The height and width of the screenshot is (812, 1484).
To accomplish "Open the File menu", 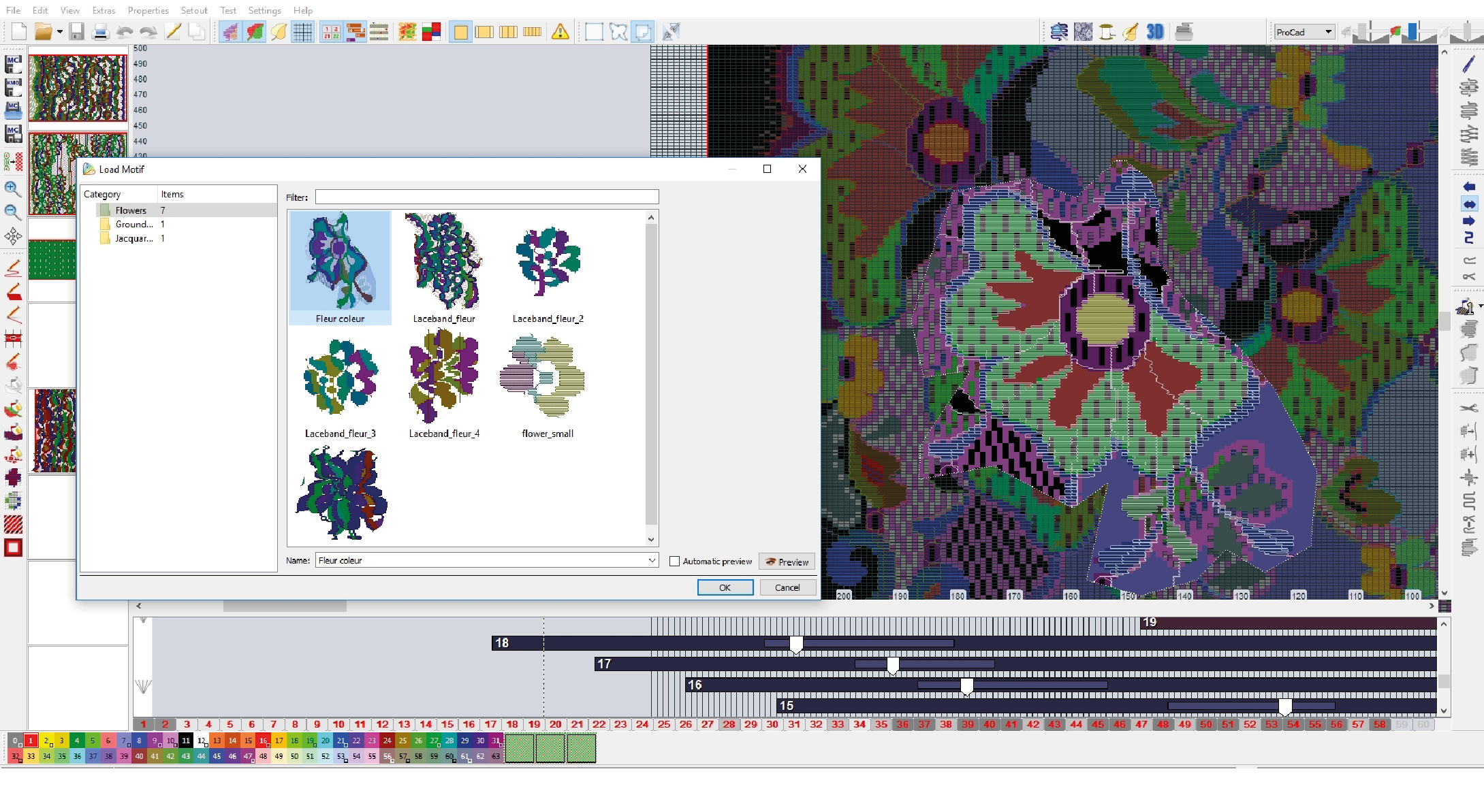I will (13, 10).
